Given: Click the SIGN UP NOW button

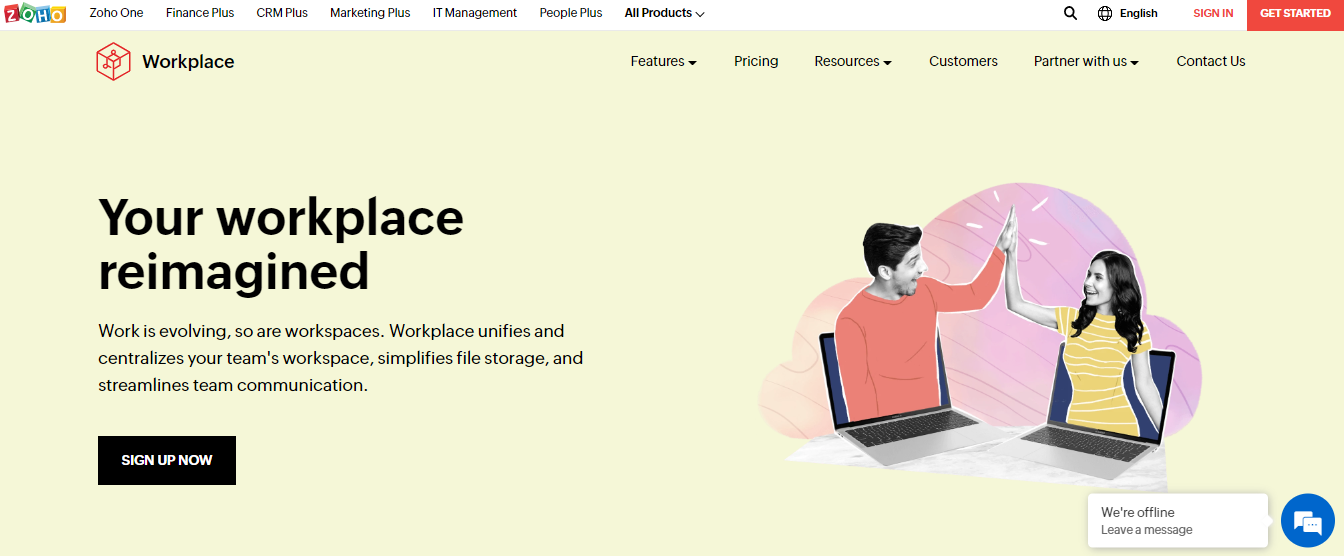Looking at the screenshot, I should pyautogui.click(x=167, y=460).
